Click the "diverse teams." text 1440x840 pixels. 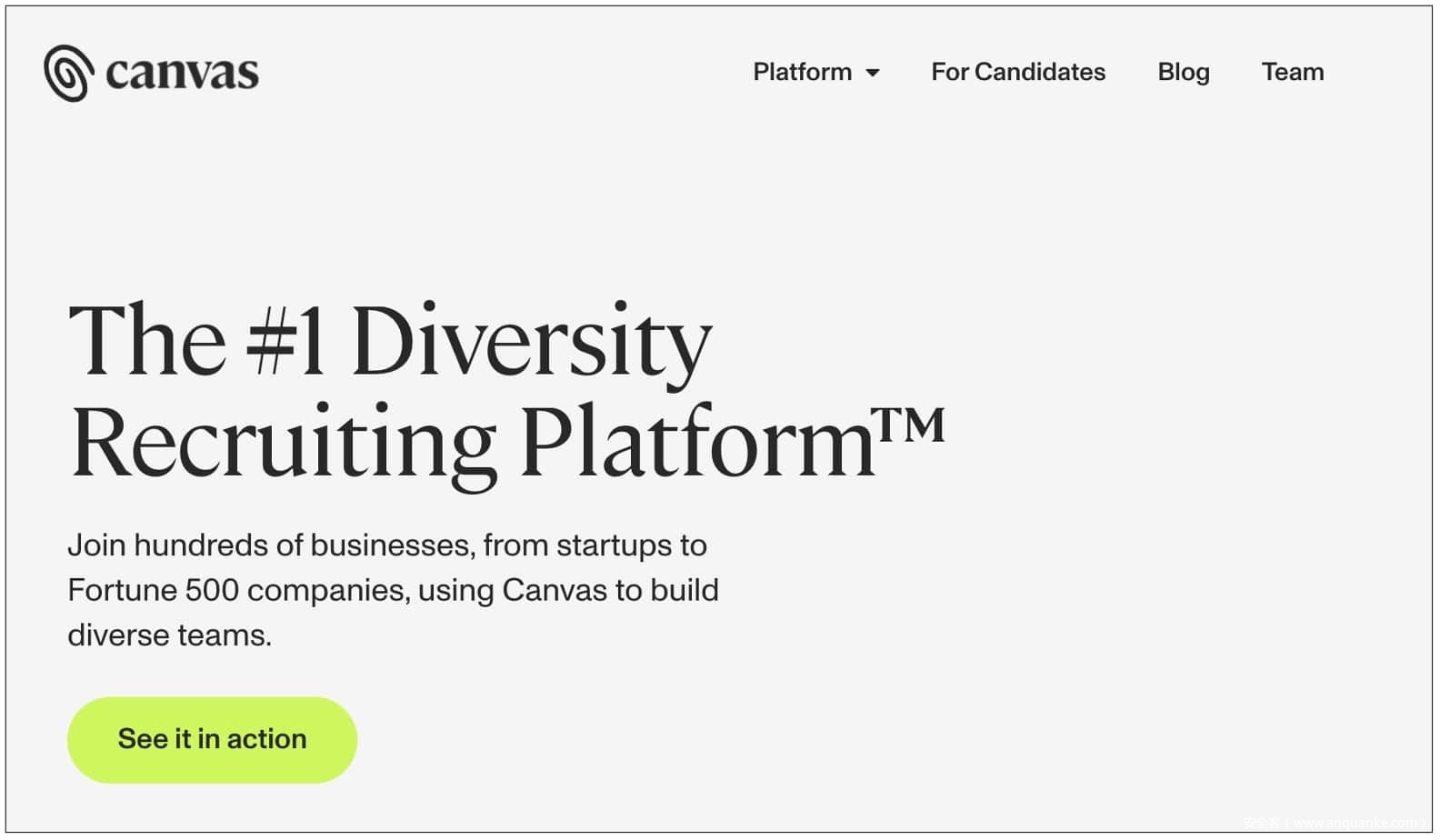(169, 635)
